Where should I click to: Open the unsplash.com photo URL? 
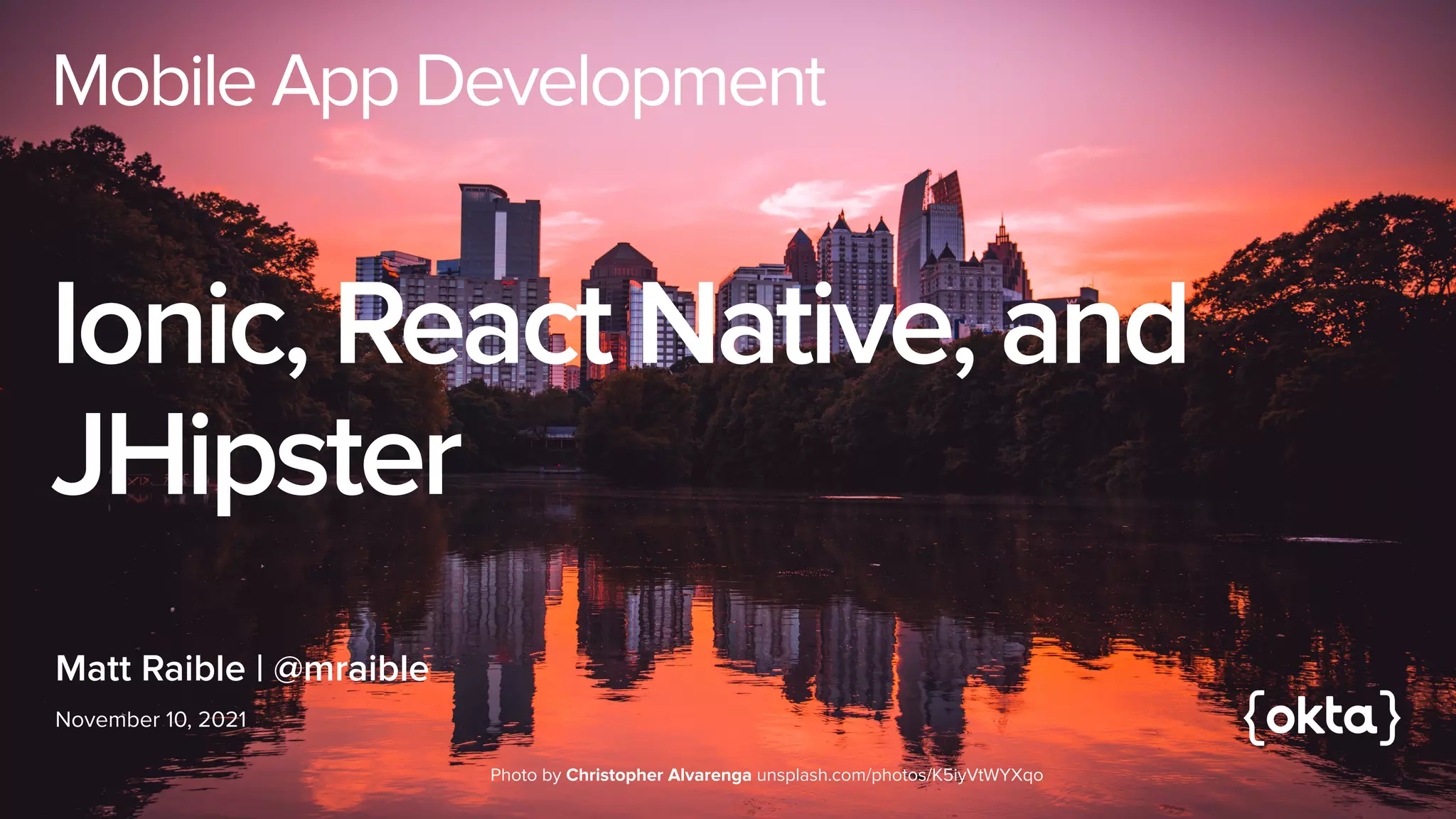coord(899,775)
